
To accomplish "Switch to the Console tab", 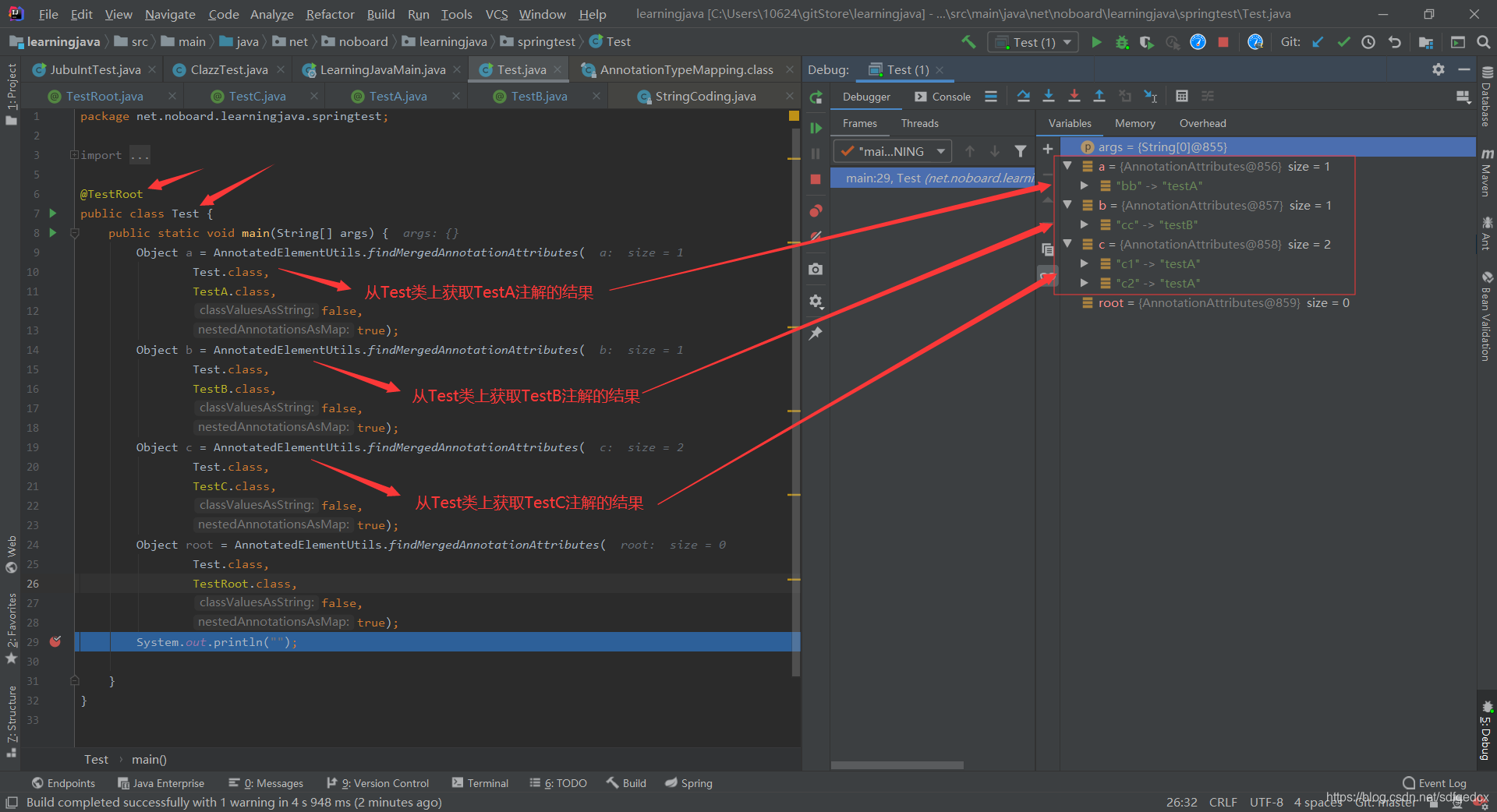I will point(943,97).
